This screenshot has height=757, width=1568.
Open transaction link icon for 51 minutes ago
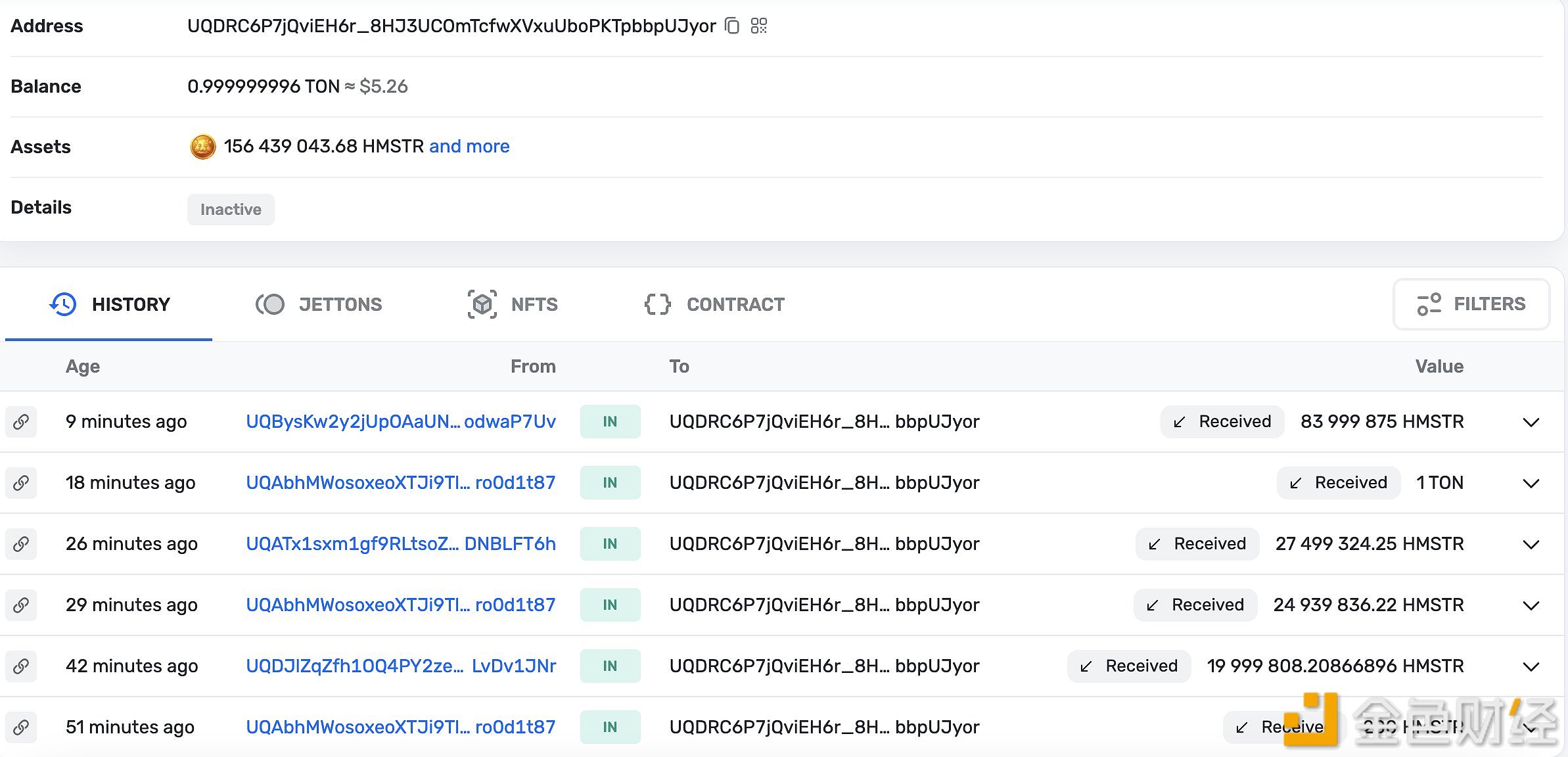[21, 727]
